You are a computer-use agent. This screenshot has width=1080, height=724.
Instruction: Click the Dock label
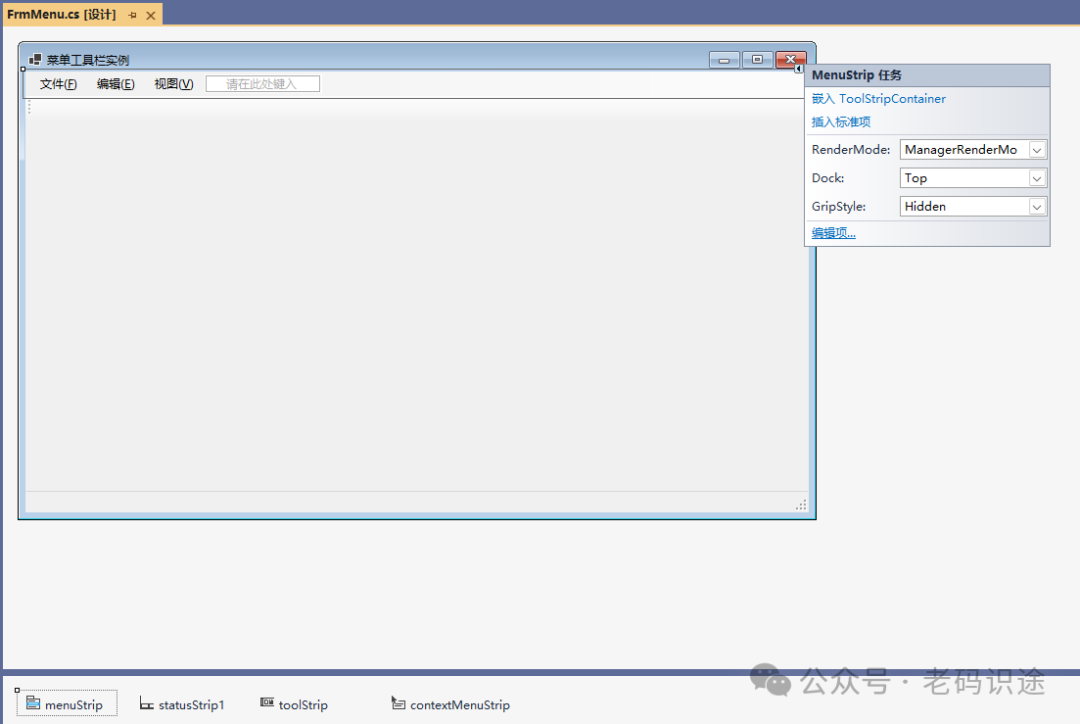[827, 178]
